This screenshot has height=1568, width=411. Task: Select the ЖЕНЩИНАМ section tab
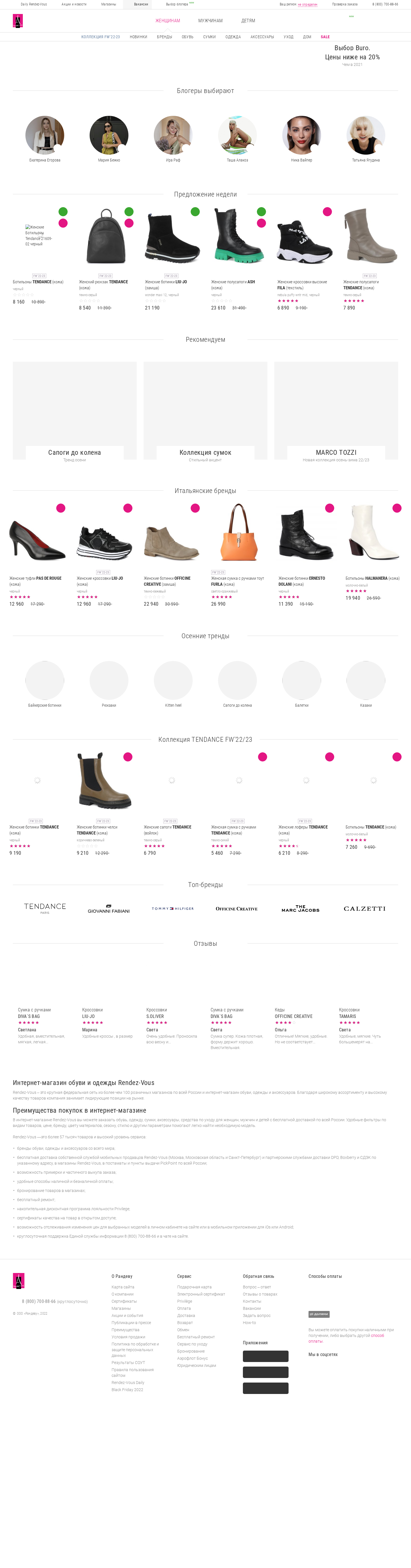click(168, 21)
